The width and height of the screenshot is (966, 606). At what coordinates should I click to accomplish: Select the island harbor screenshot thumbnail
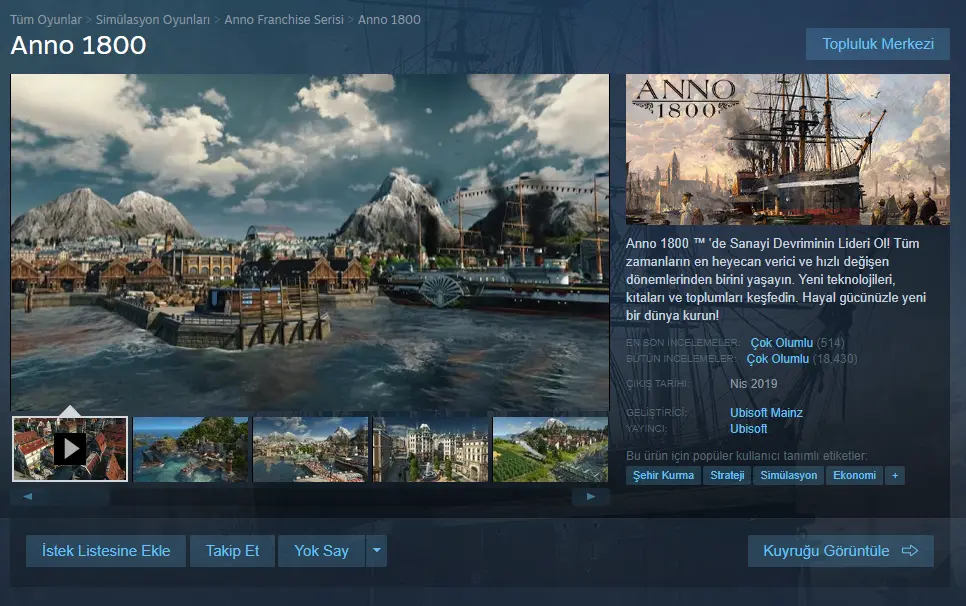pyautogui.click(x=190, y=449)
